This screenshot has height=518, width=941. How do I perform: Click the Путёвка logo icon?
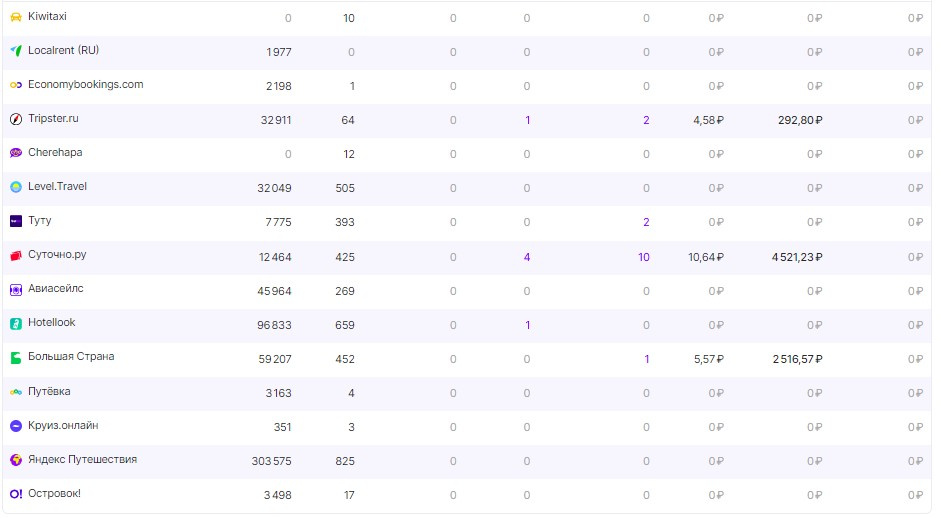click(16, 392)
